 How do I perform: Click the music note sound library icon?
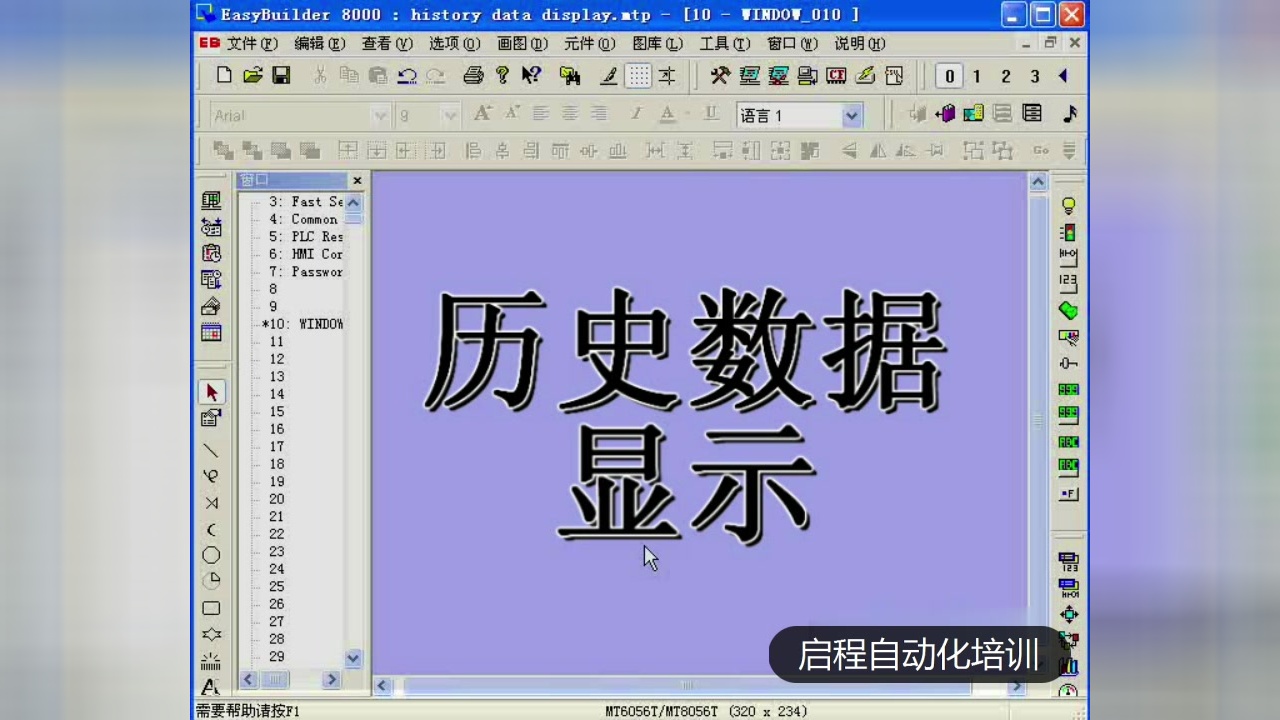[1069, 114]
